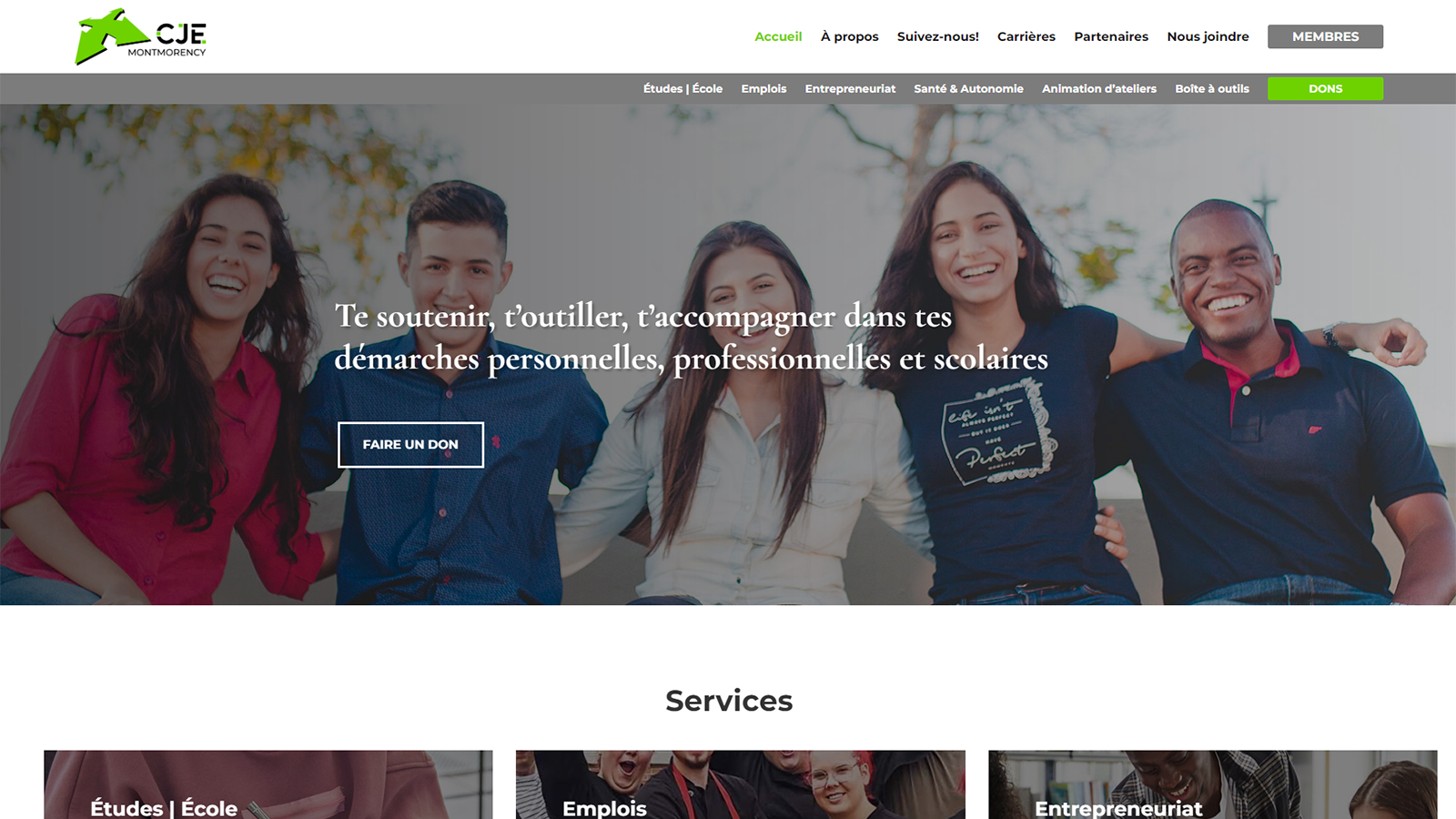Open the Carrières page
Image resolution: width=1456 pixels, height=819 pixels.
pyautogui.click(x=1026, y=36)
